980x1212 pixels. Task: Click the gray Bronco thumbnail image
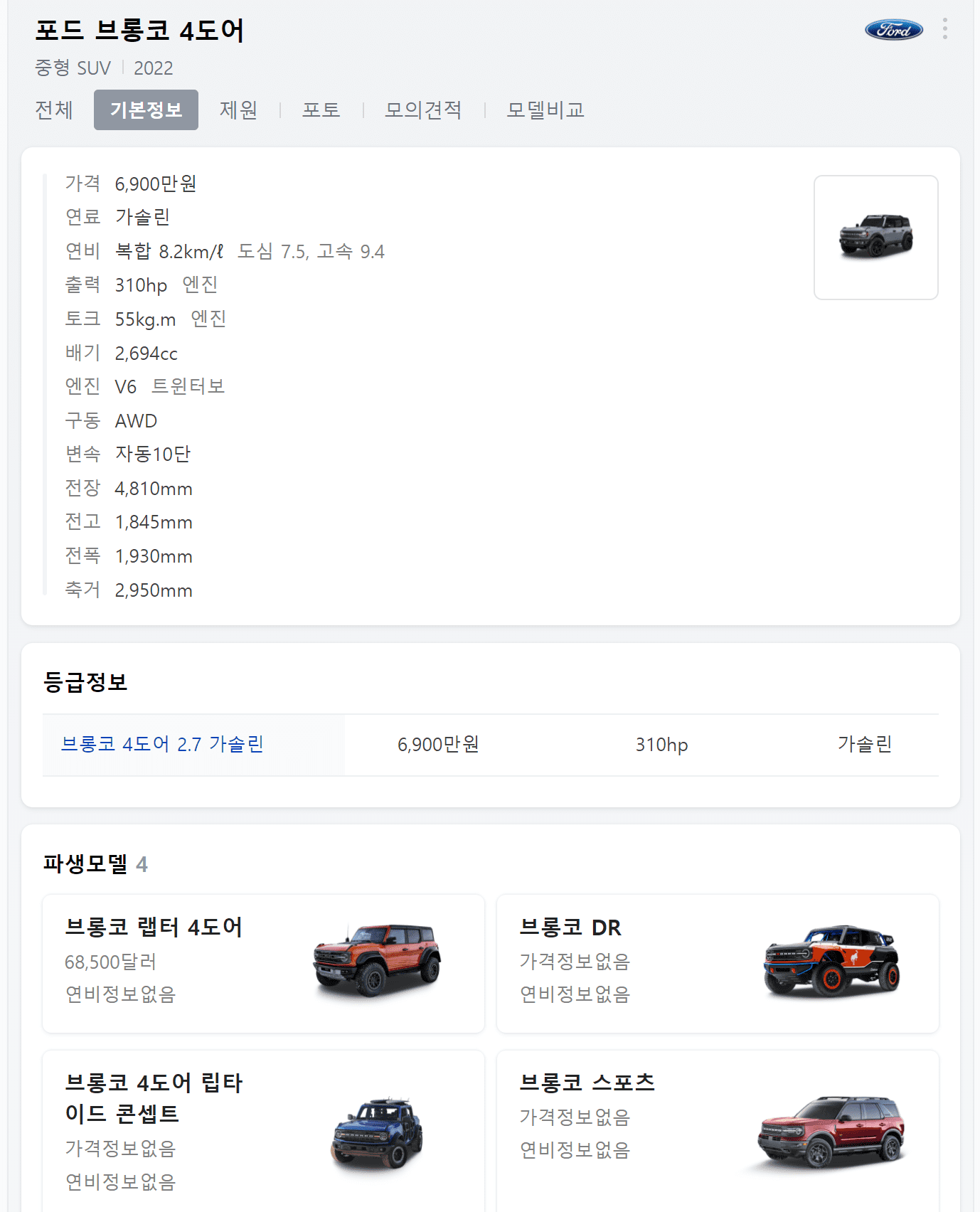pyautogui.click(x=876, y=238)
